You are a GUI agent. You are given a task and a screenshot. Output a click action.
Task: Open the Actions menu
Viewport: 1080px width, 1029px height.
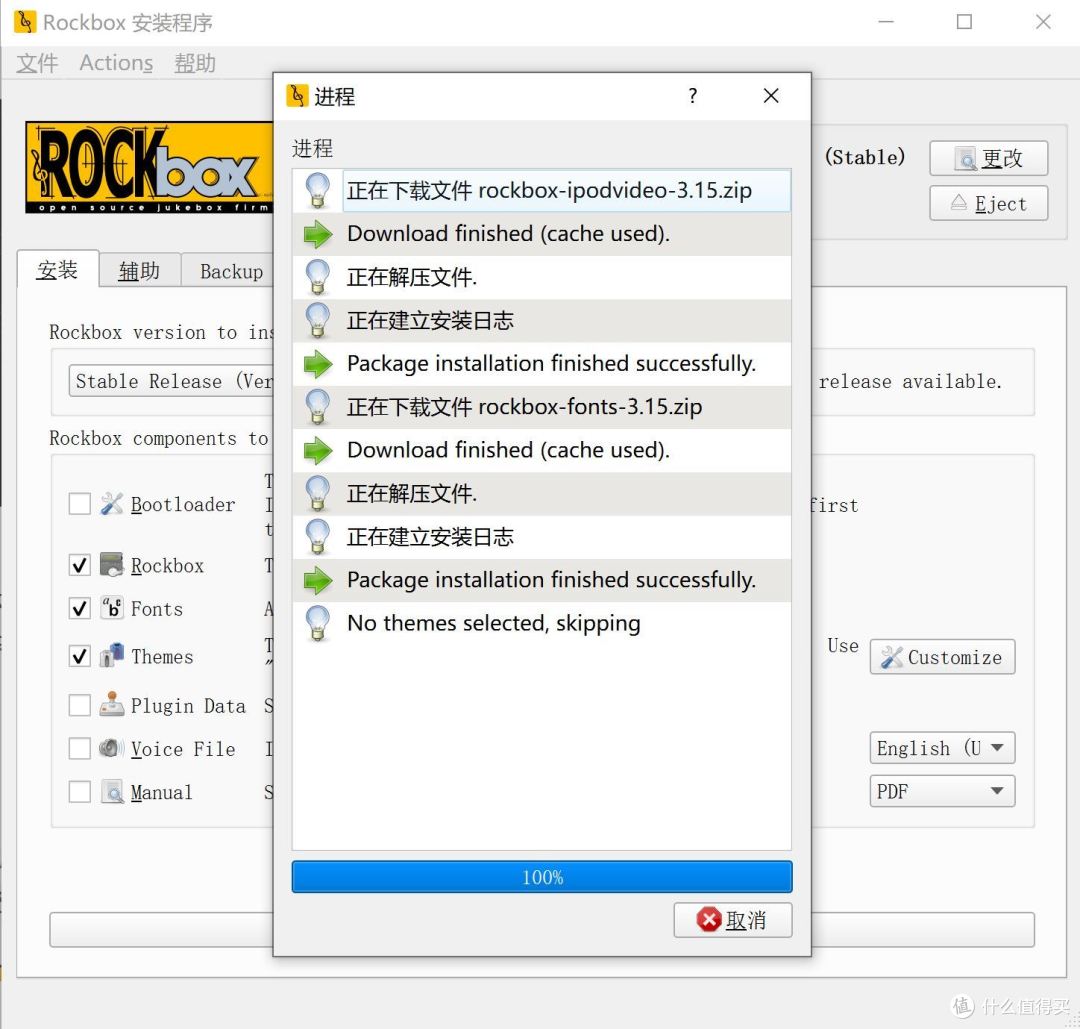[115, 63]
